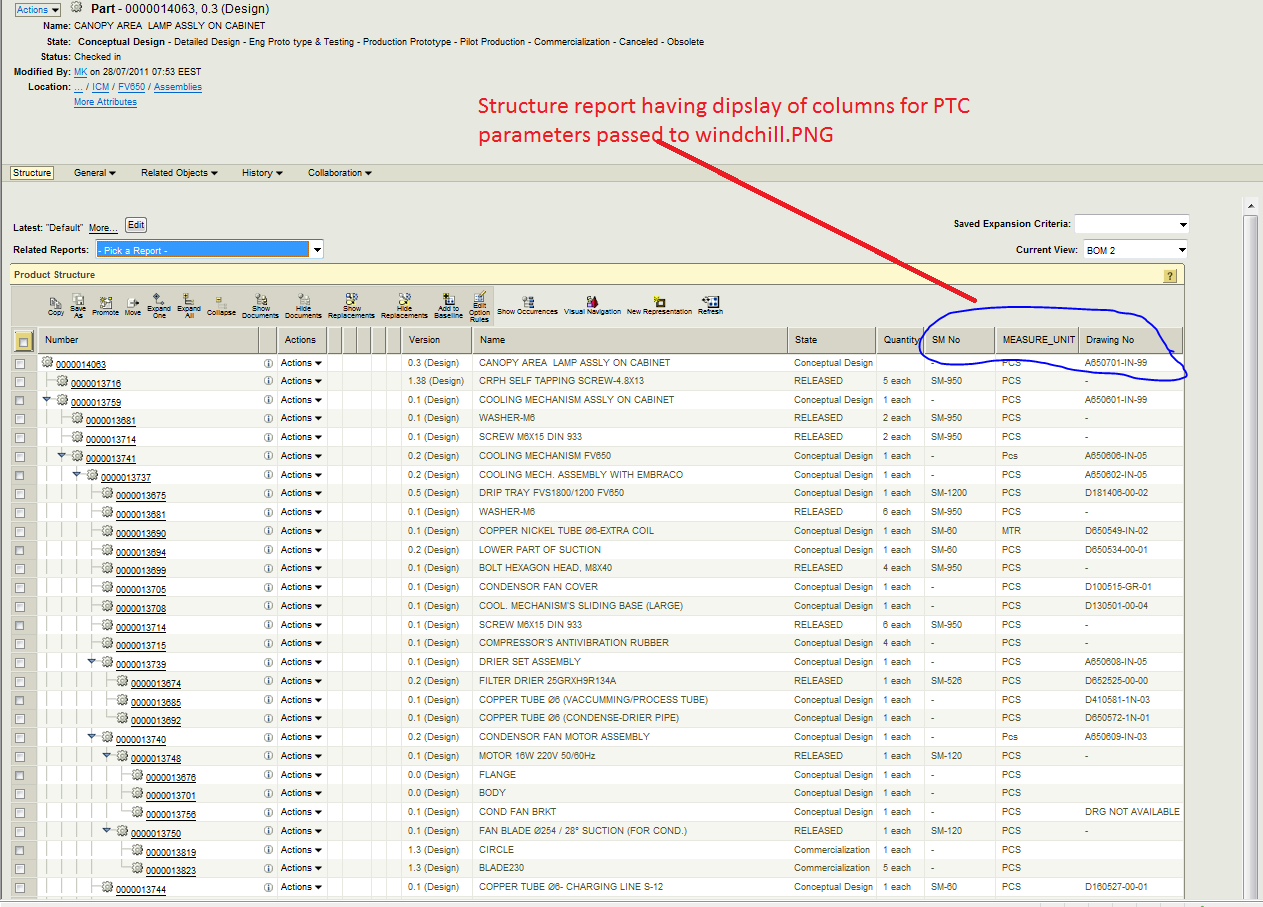Check the box for row 0000013690

20,531
